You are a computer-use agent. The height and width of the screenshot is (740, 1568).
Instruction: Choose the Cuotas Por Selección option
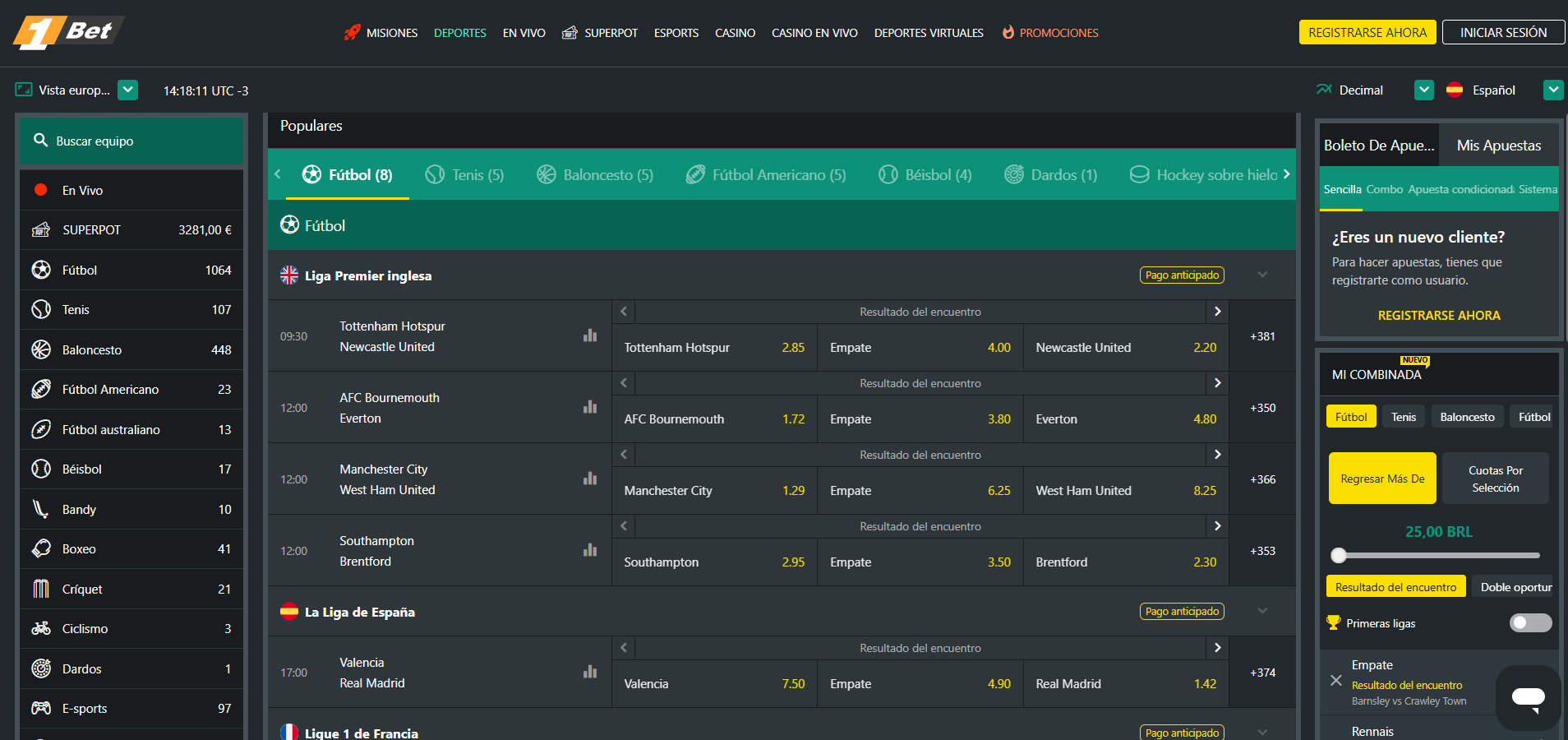(x=1496, y=479)
